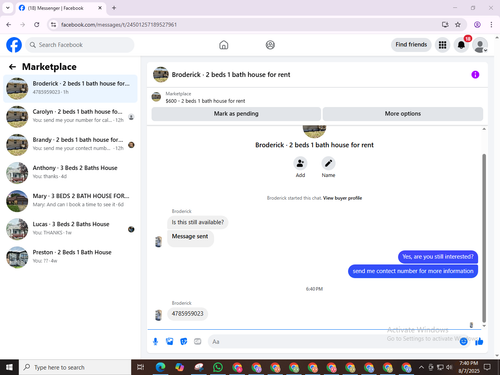Click Find friends button
The image size is (500, 375).
[x=411, y=45]
